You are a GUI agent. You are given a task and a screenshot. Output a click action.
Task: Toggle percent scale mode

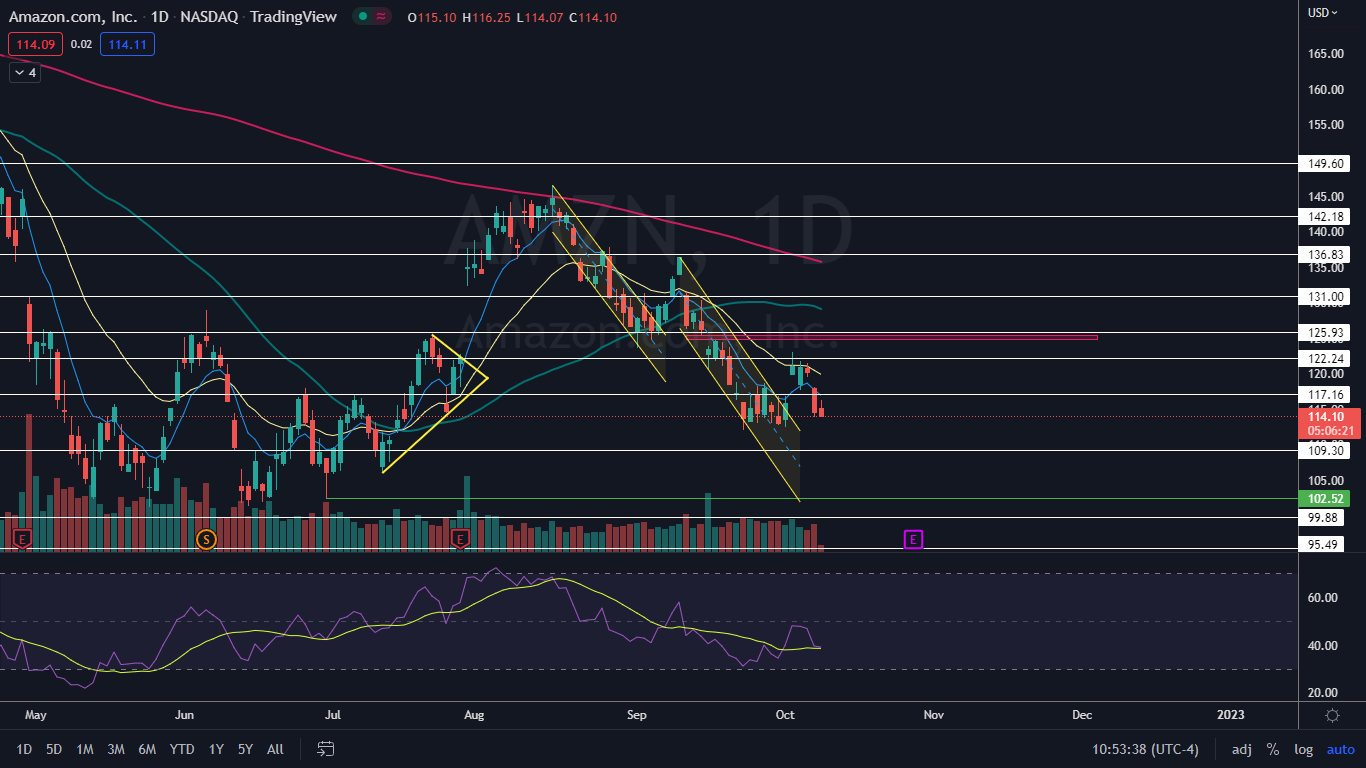[1272, 749]
